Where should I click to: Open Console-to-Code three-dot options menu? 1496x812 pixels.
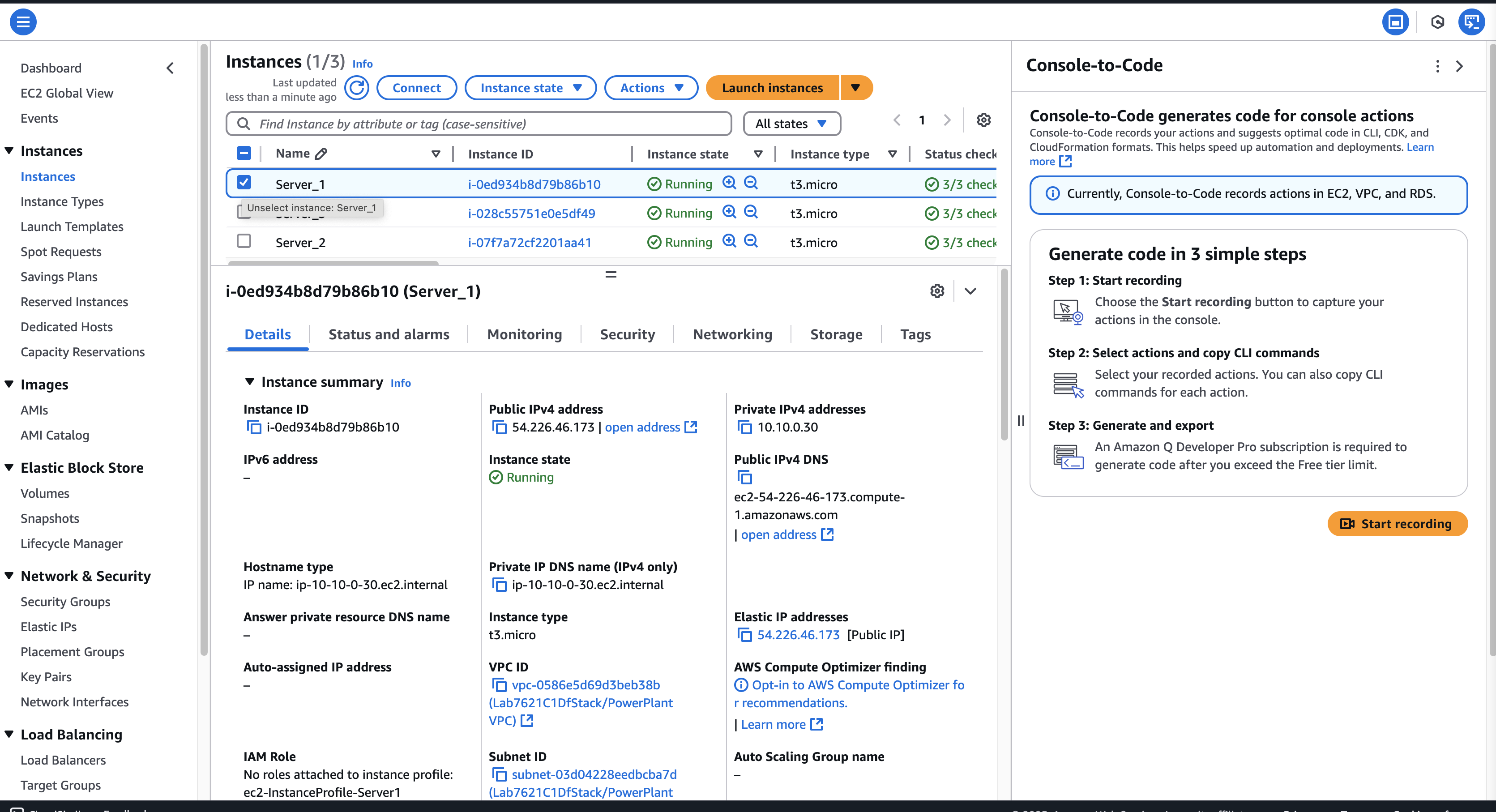[x=1437, y=66]
